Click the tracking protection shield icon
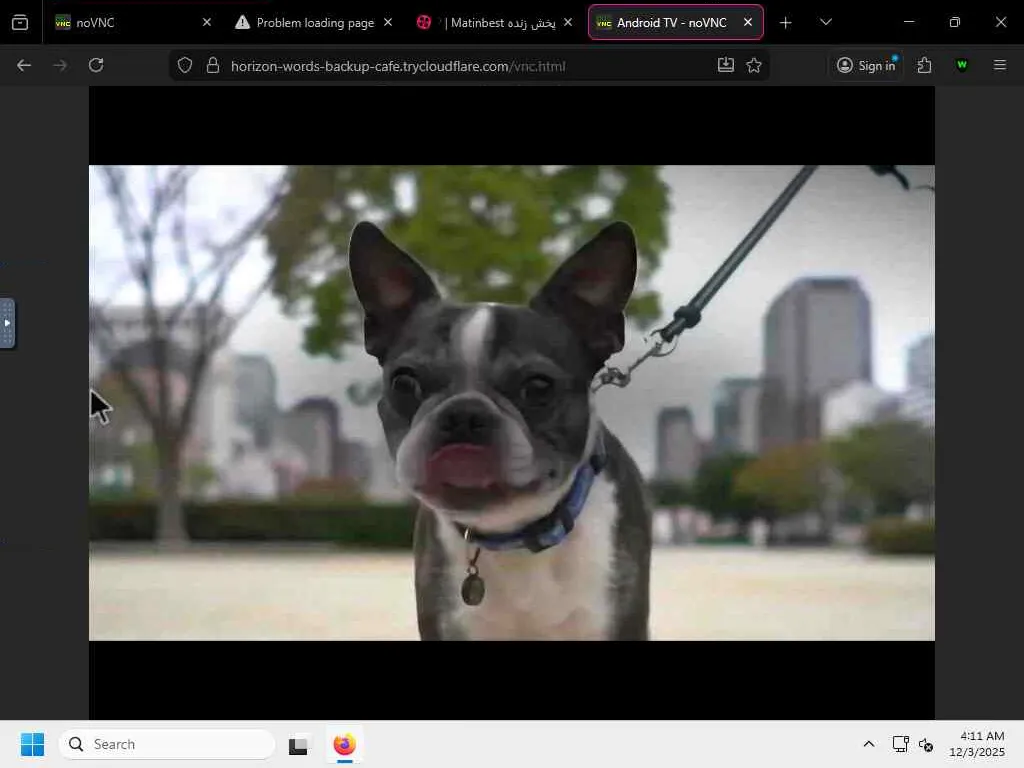Screen dimensions: 1024x768 pyautogui.click(x=185, y=65)
